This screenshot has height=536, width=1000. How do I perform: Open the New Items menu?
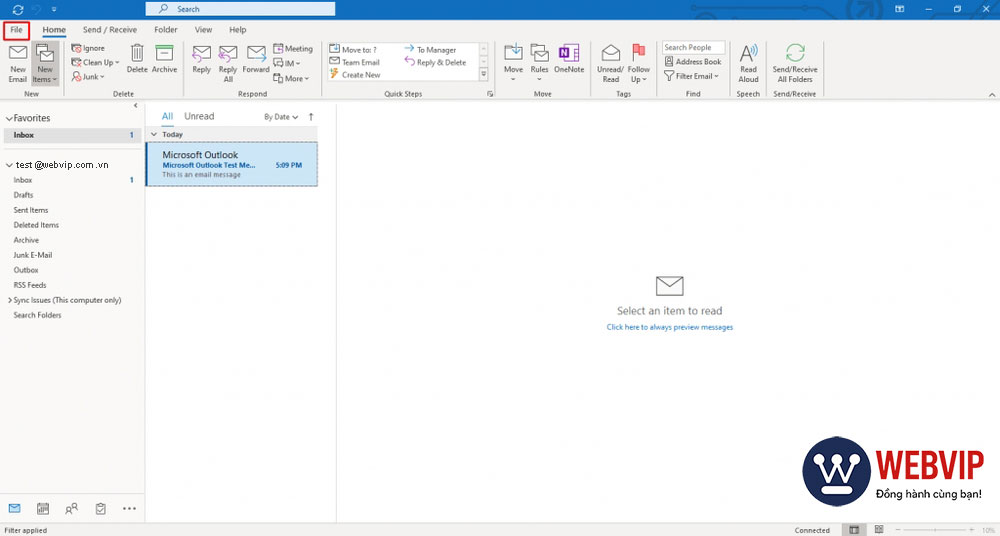45,64
